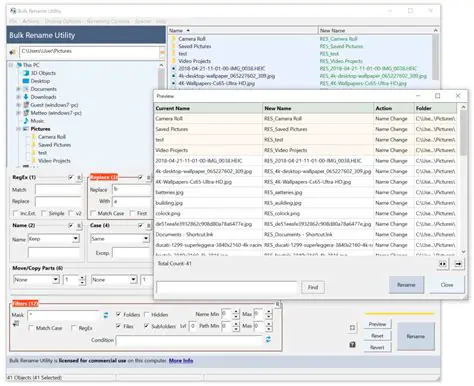Collapse the This PC tree node
474x386 pixels.
pos(11,65)
